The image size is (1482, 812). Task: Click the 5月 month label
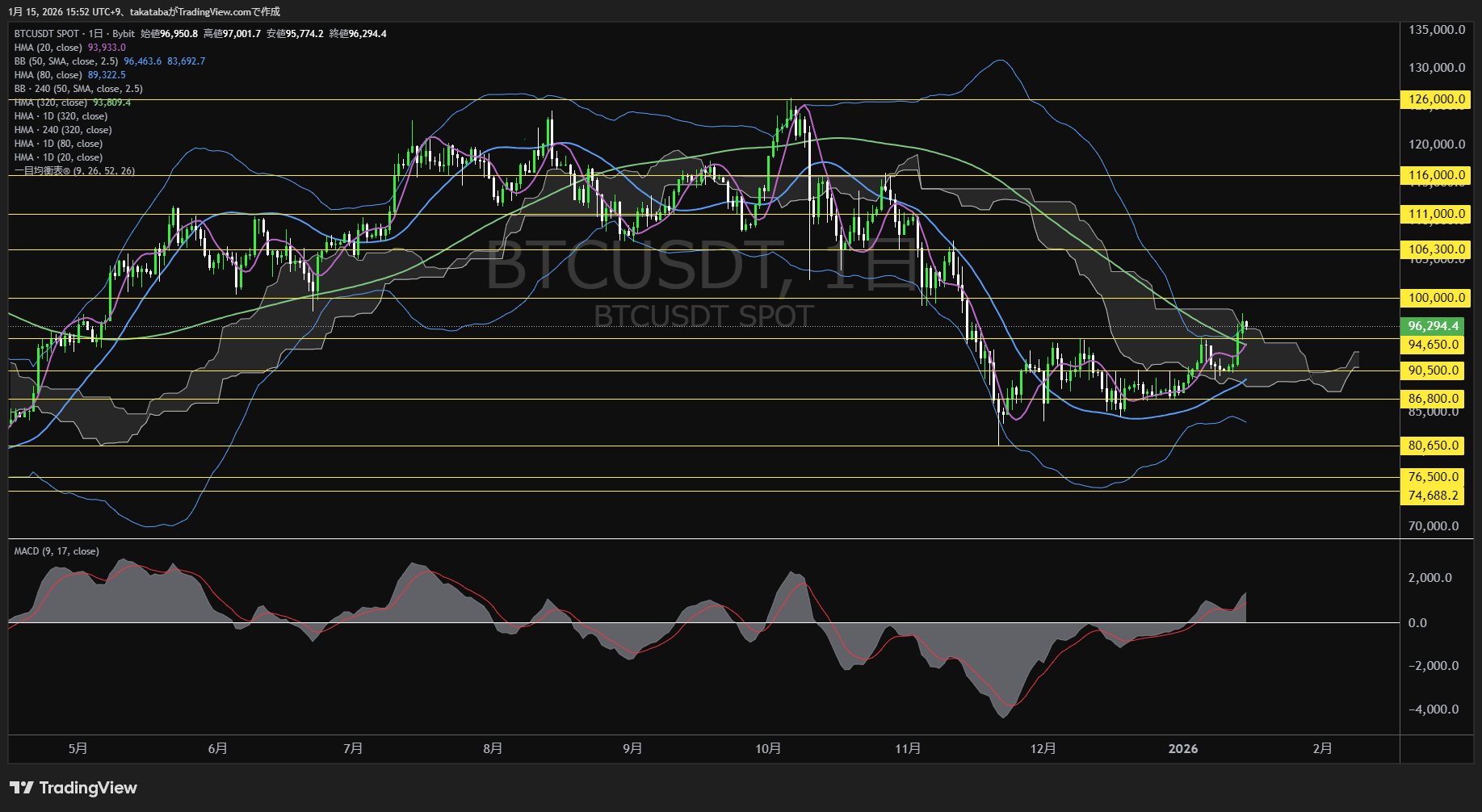tap(78, 748)
